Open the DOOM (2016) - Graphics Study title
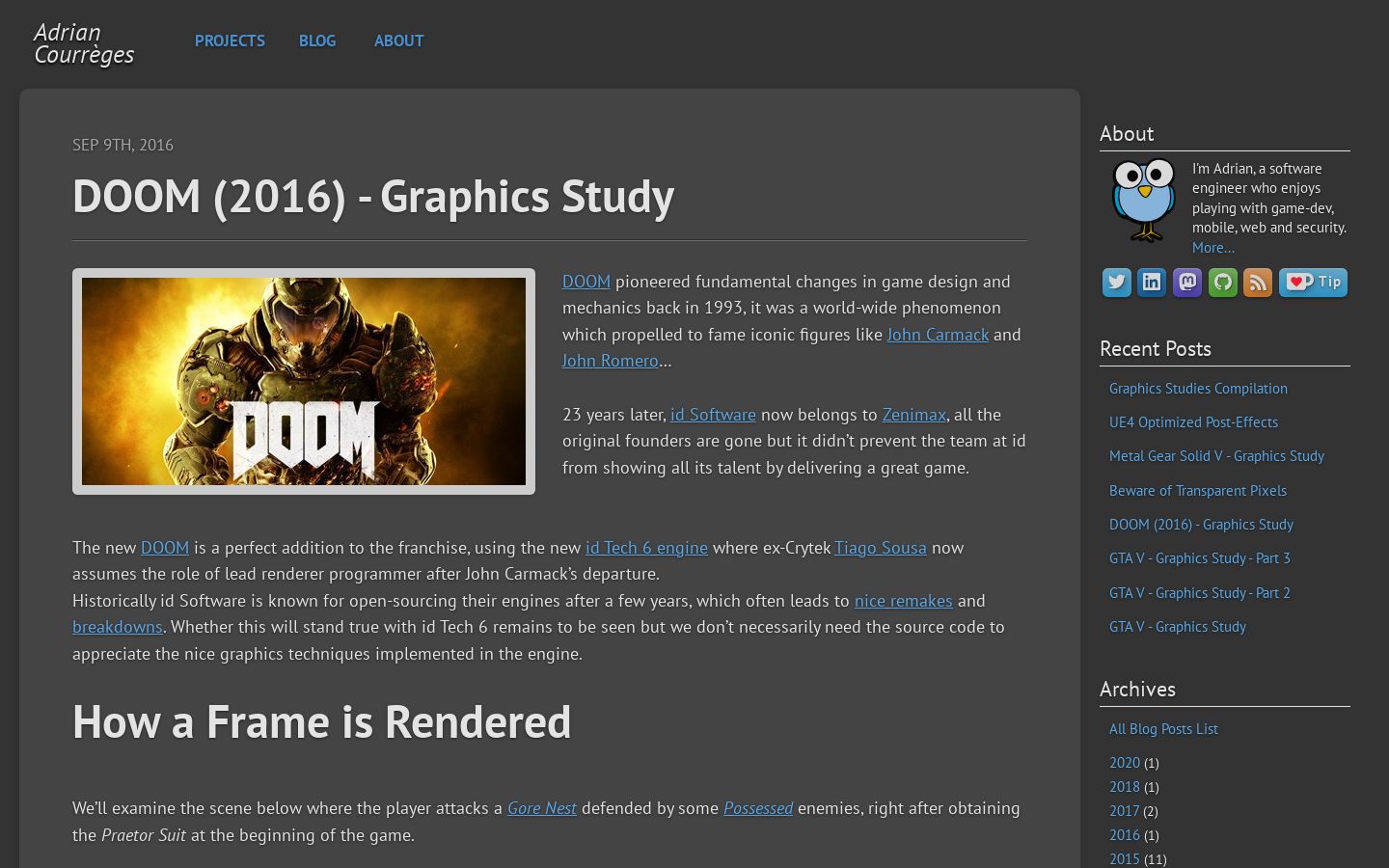This screenshot has width=1389, height=868. pyautogui.click(x=373, y=196)
